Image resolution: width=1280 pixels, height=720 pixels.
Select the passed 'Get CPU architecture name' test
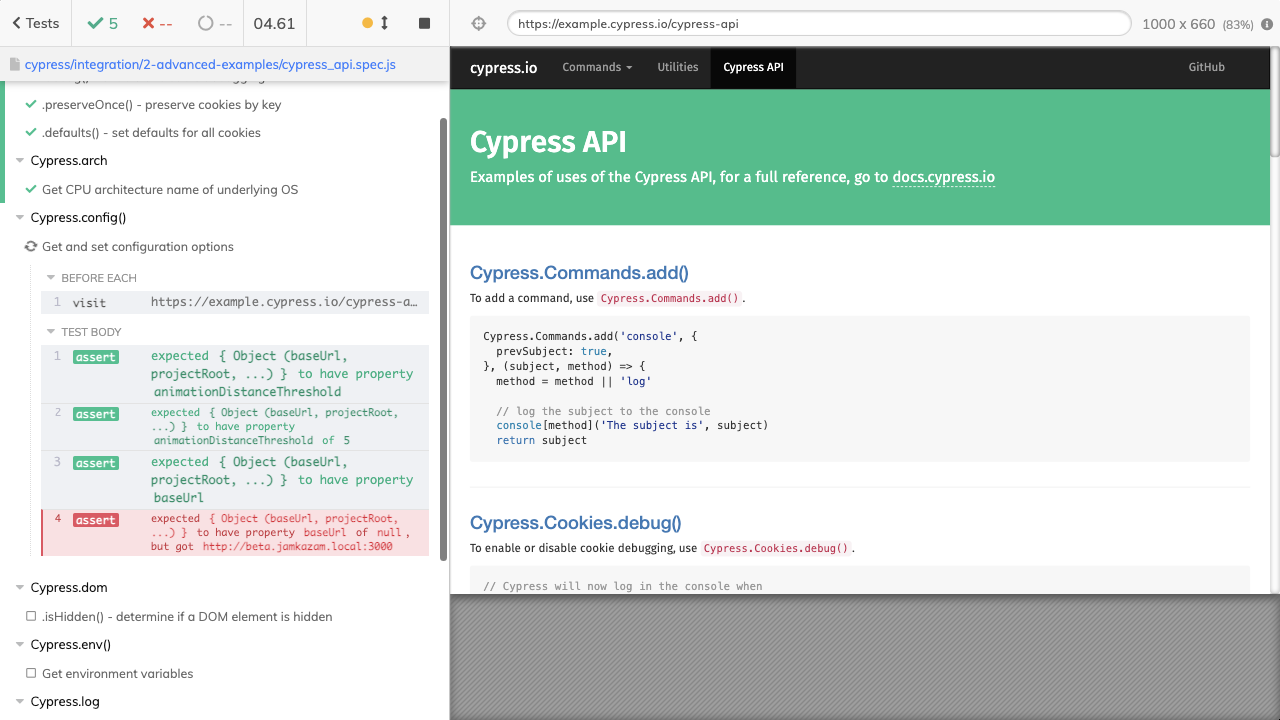169,190
